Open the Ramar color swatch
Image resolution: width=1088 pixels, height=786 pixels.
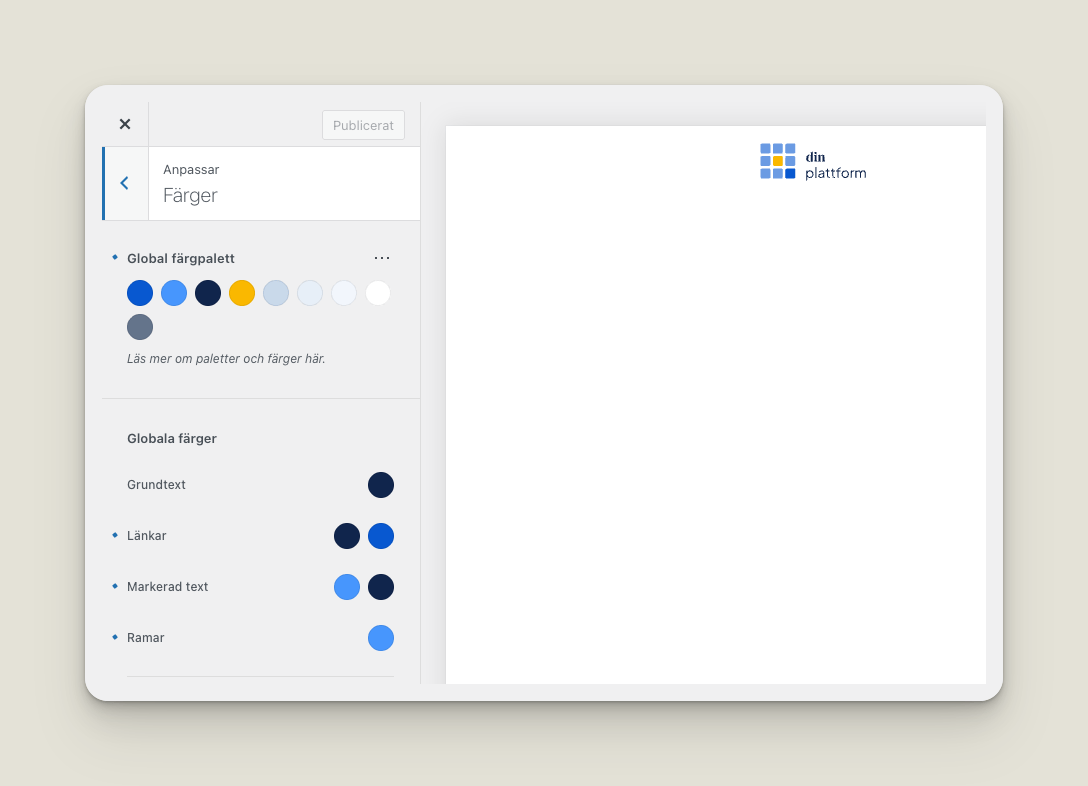point(381,638)
